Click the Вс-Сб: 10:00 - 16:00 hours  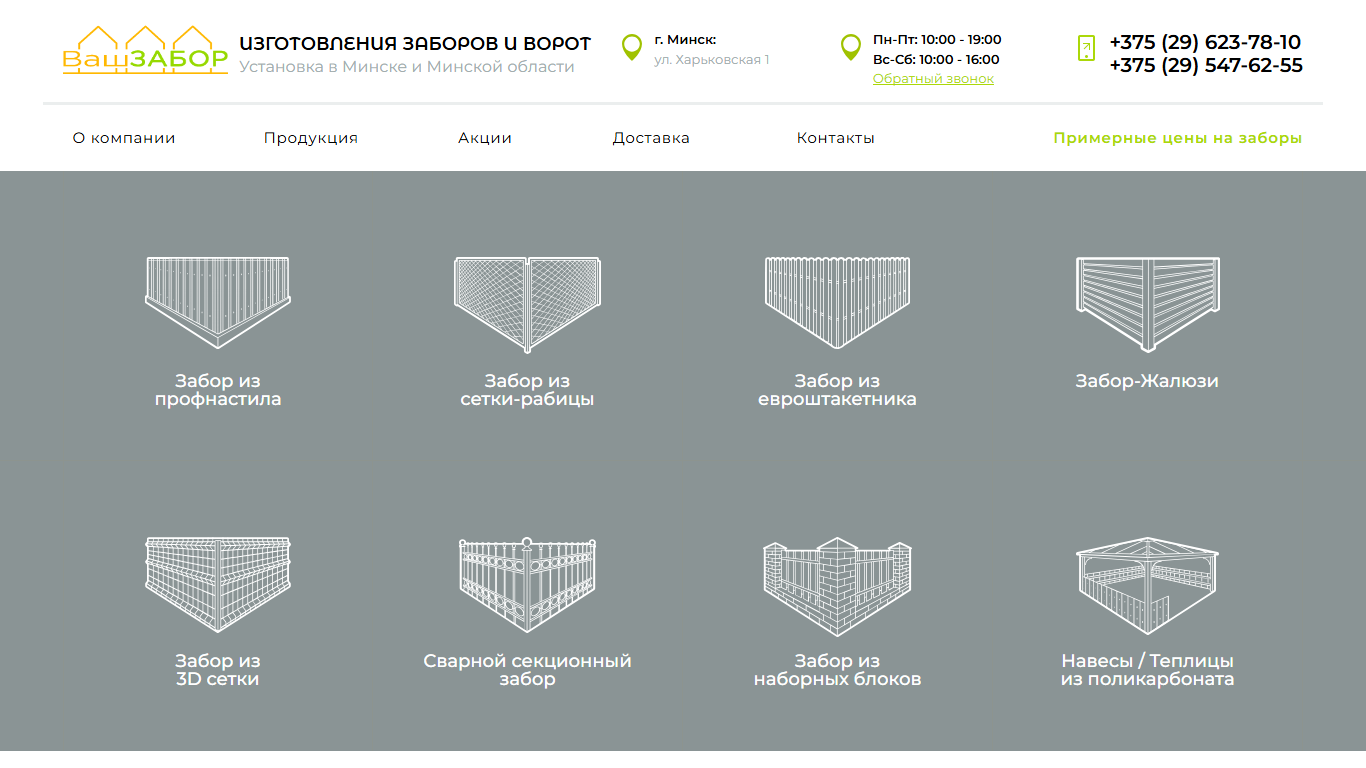936,60
